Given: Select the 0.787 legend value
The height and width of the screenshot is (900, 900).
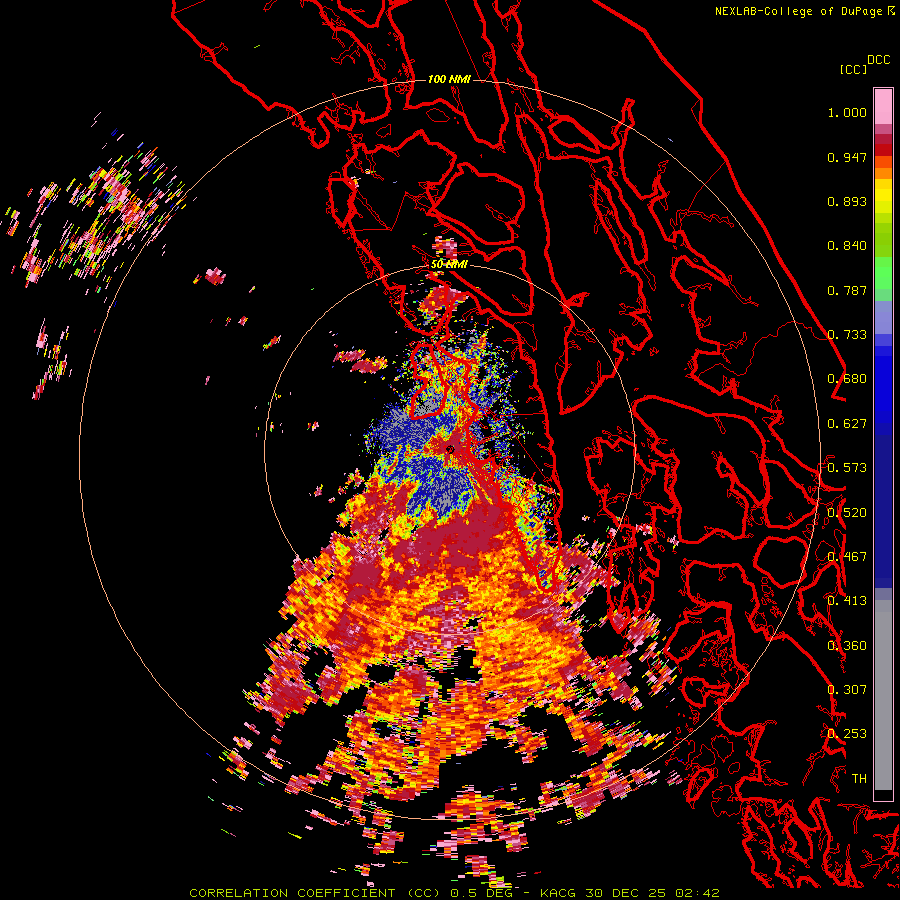Looking at the screenshot, I should (x=847, y=290).
